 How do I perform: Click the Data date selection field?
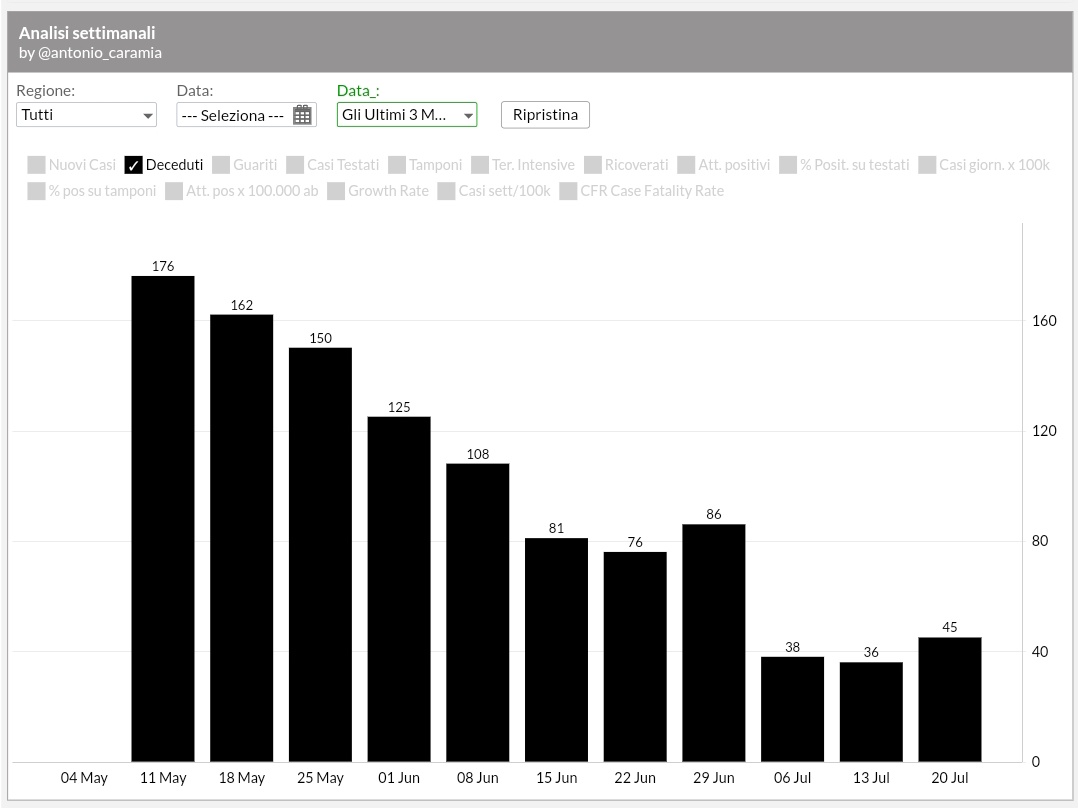tap(246, 115)
